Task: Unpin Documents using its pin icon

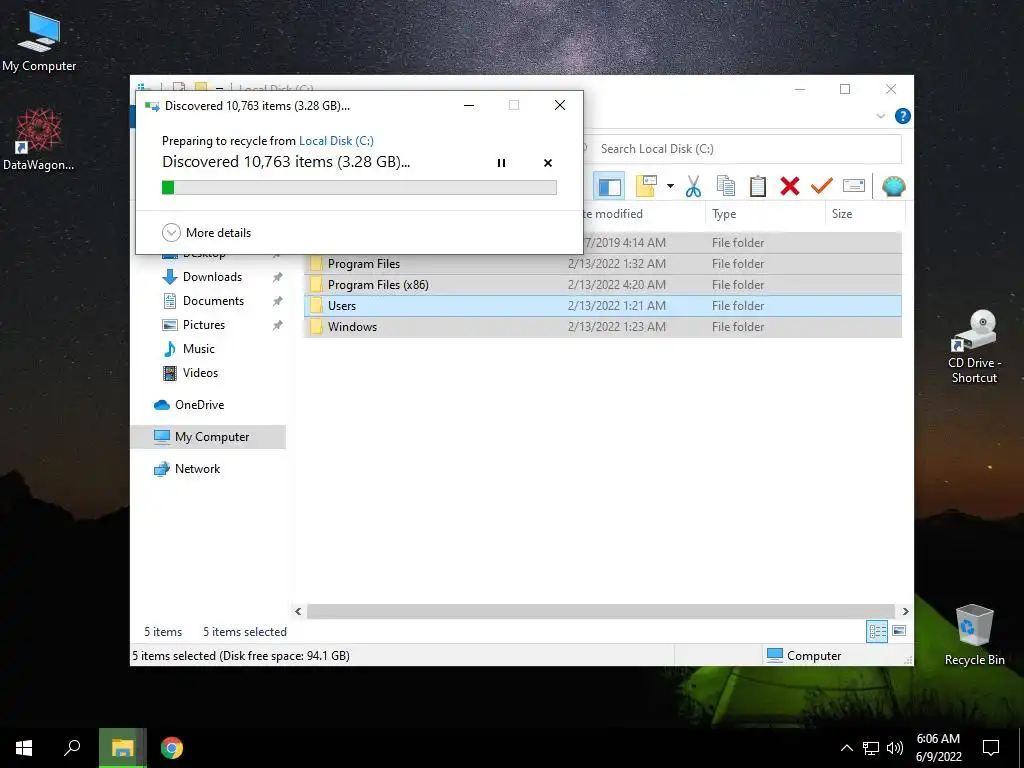Action: (x=278, y=301)
